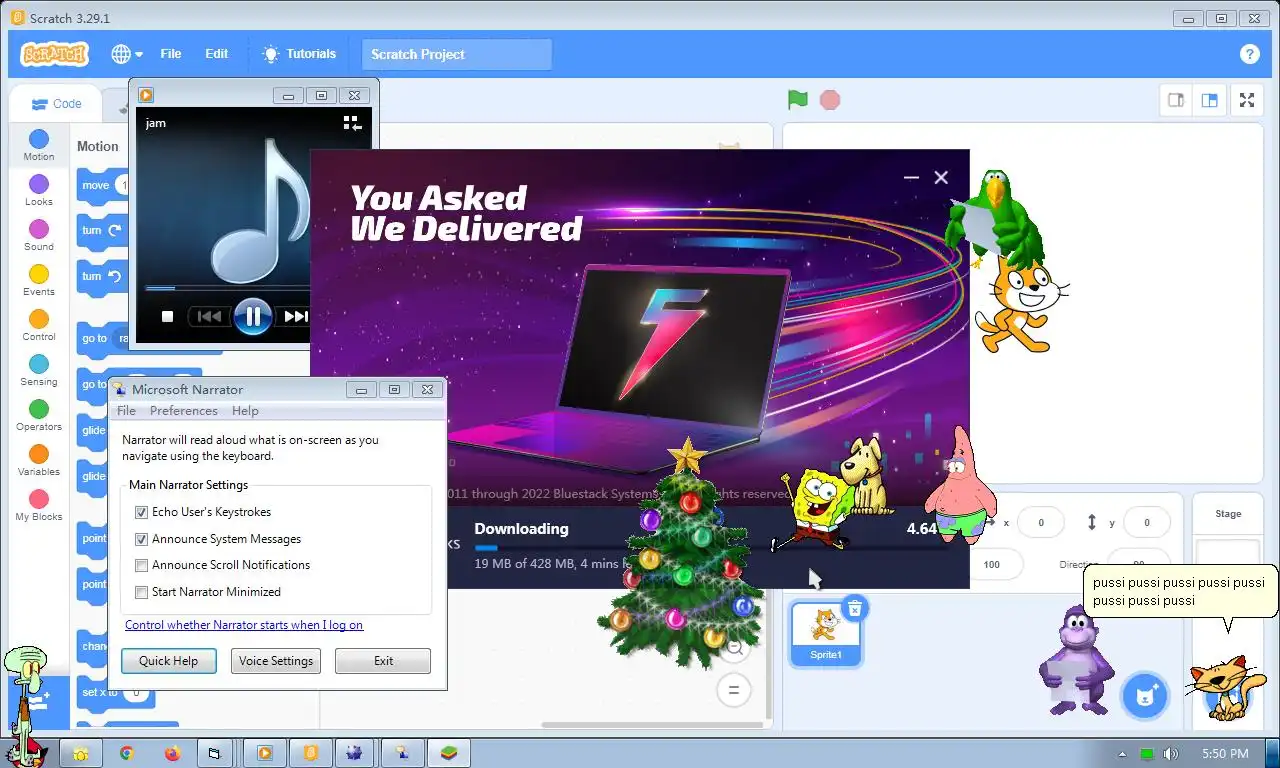
Task: Open the Scratch logo home link
Action: click(54, 54)
